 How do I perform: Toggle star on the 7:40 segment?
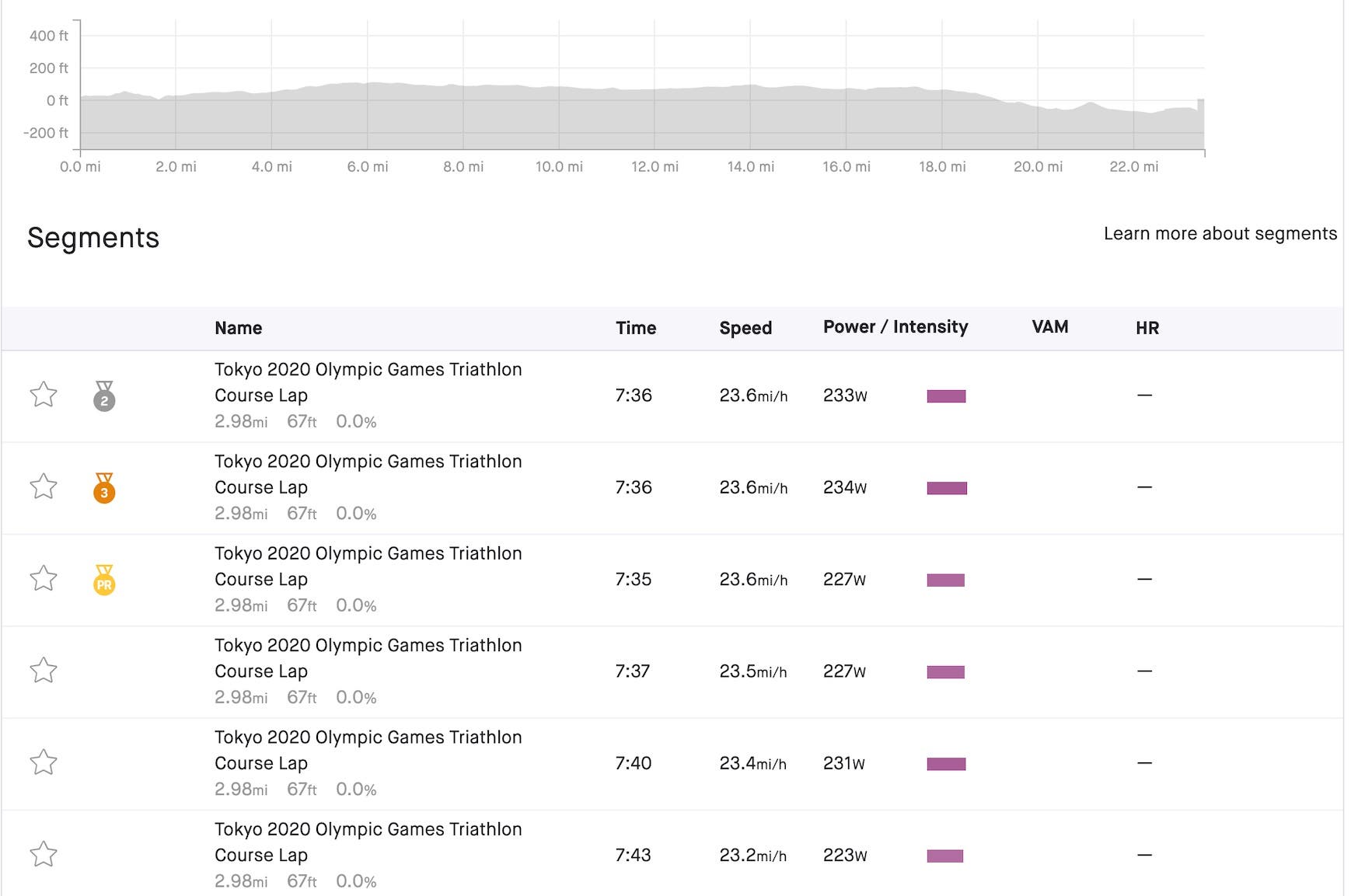pos(44,762)
